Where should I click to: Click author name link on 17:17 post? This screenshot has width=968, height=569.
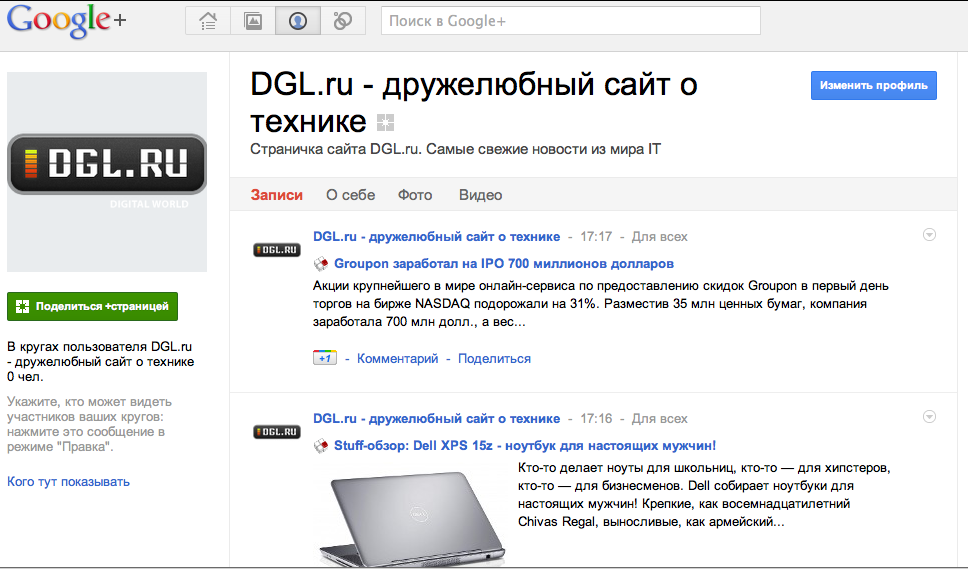pos(436,236)
